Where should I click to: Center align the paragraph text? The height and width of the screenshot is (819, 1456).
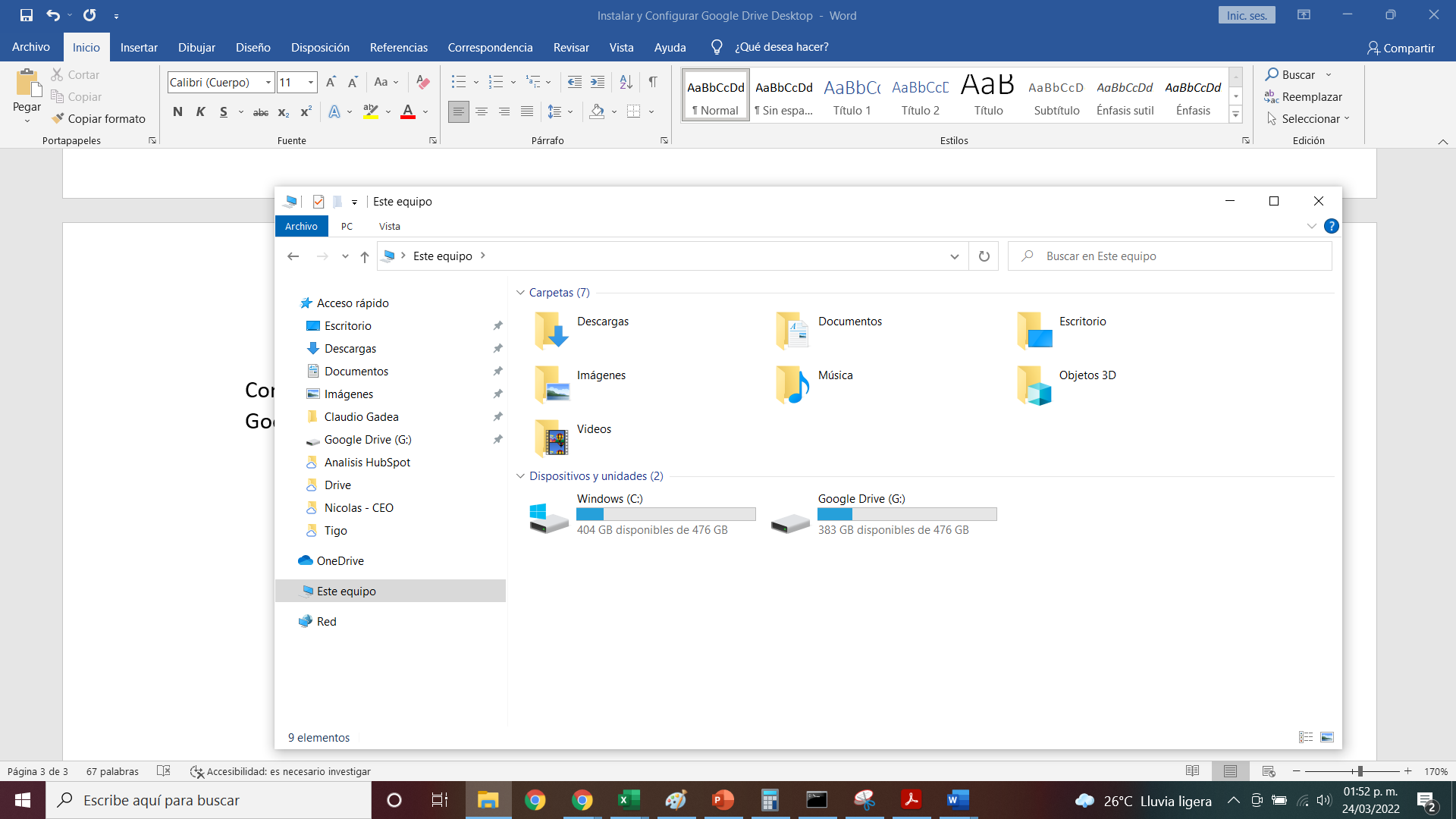click(482, 111)
